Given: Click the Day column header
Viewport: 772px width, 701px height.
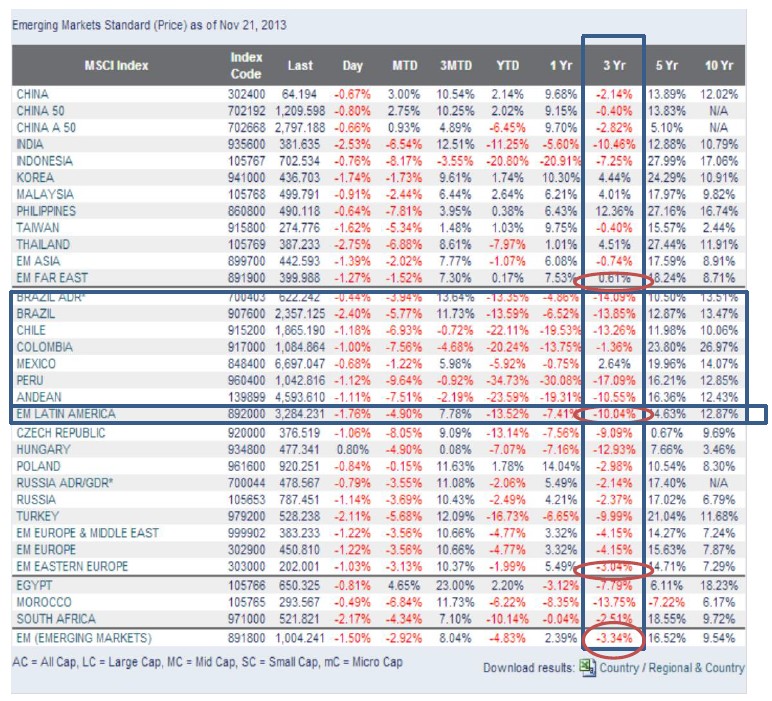Looking at the screenshot, I should pos(353,65).
